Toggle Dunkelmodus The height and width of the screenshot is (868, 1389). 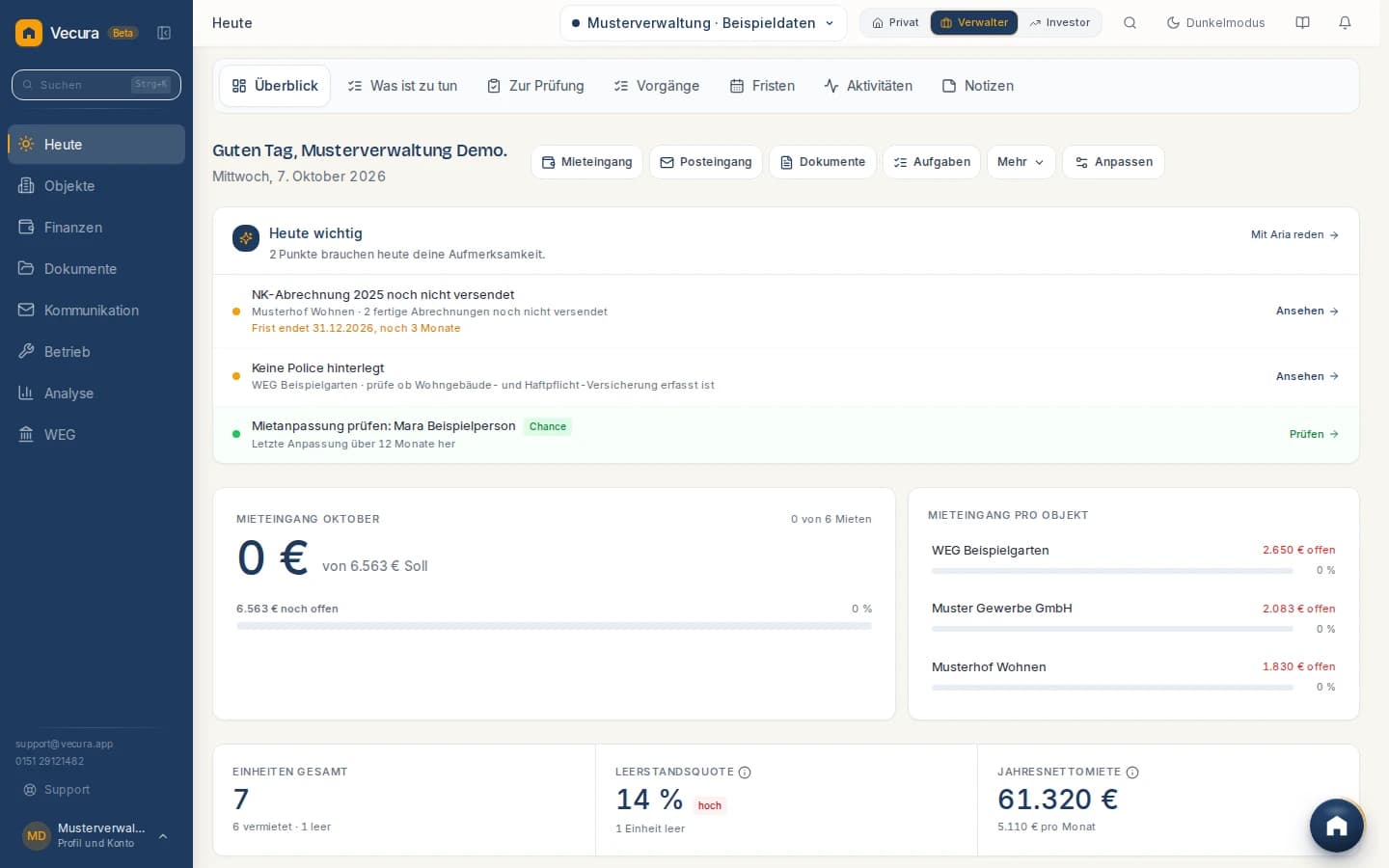coord(1215,23)
